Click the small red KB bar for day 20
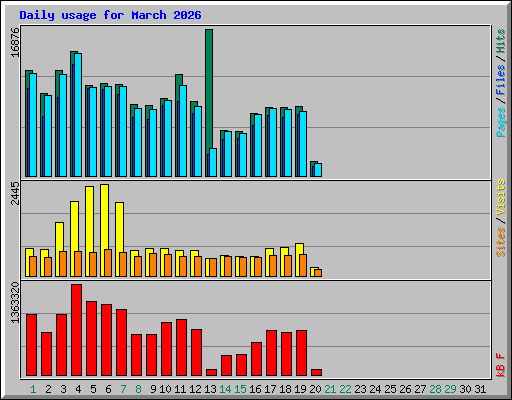Image resolution: width=512 pixels, height=400 pixels. click(x=316, y=373)
